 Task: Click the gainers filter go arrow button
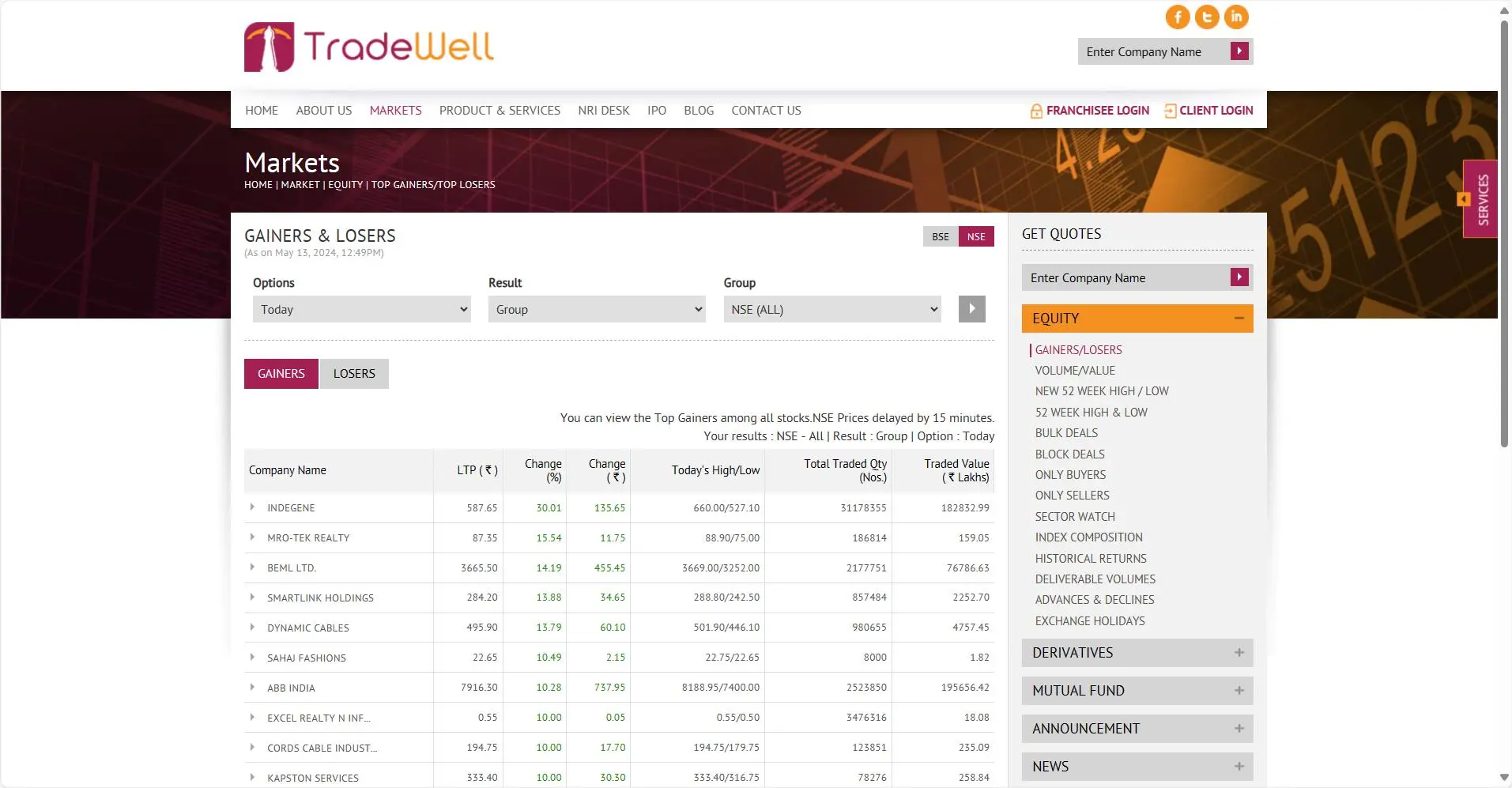[x=972, y=309]
